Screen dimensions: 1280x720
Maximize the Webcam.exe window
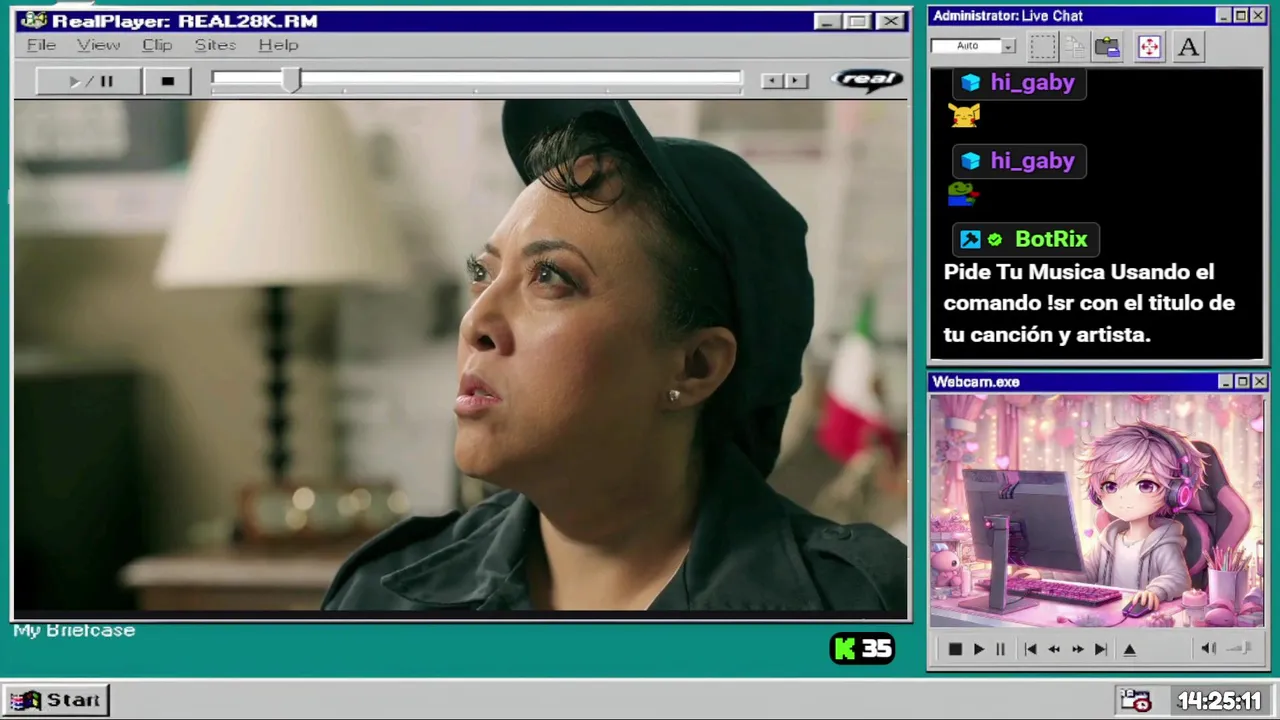pyautogui.click(x=1242, y=382)
